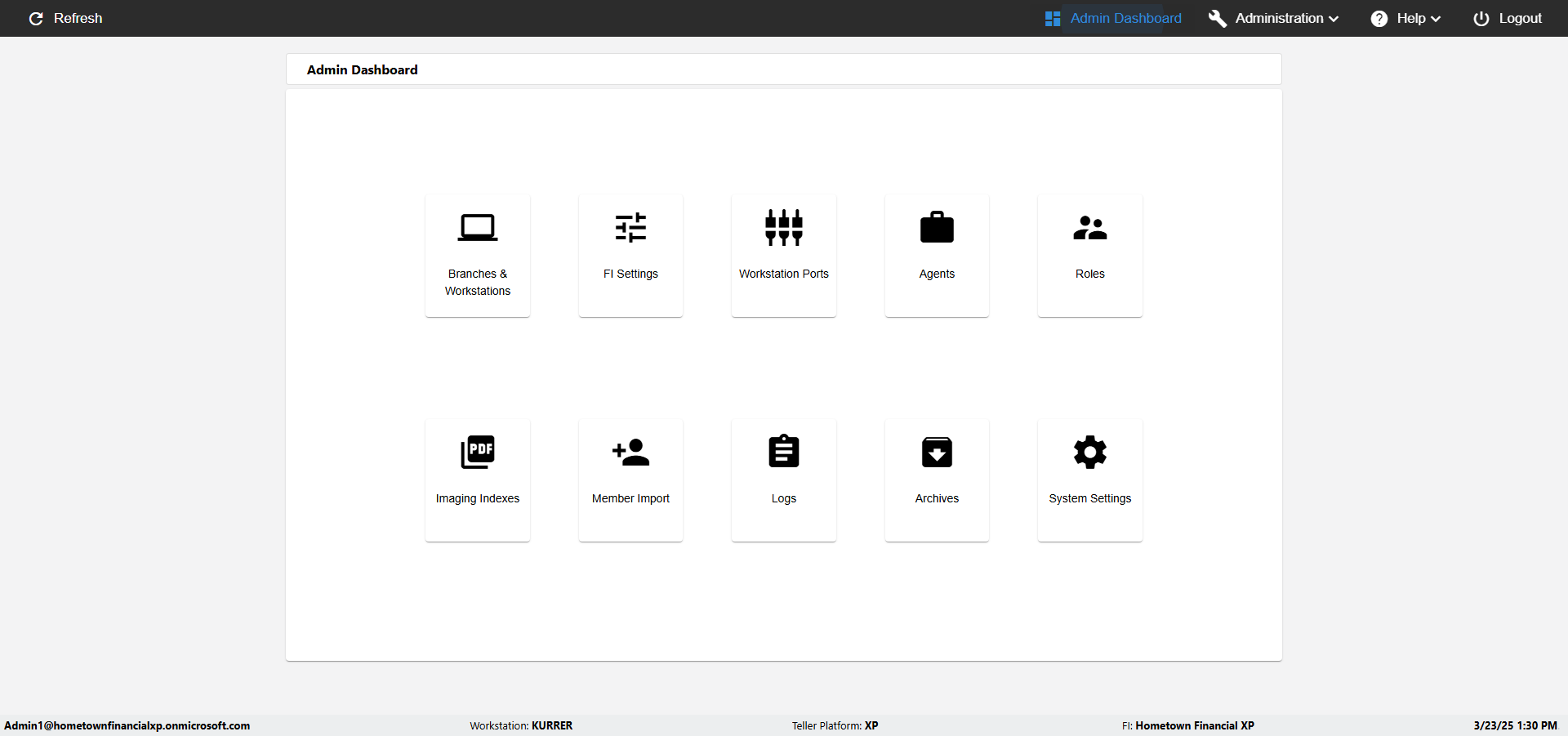
Task: Click the date and time in status bar
Action: (1516, 725)
